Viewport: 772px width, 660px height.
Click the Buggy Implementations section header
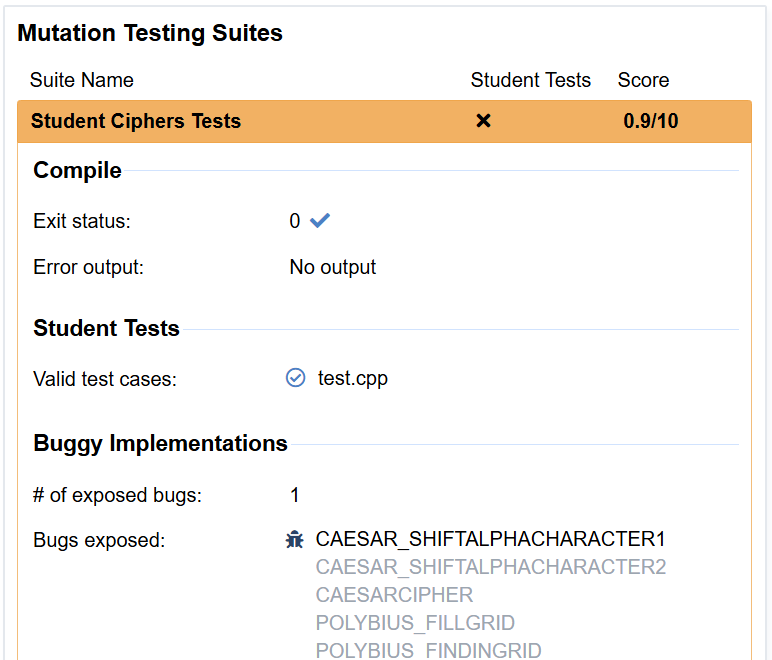160,443
